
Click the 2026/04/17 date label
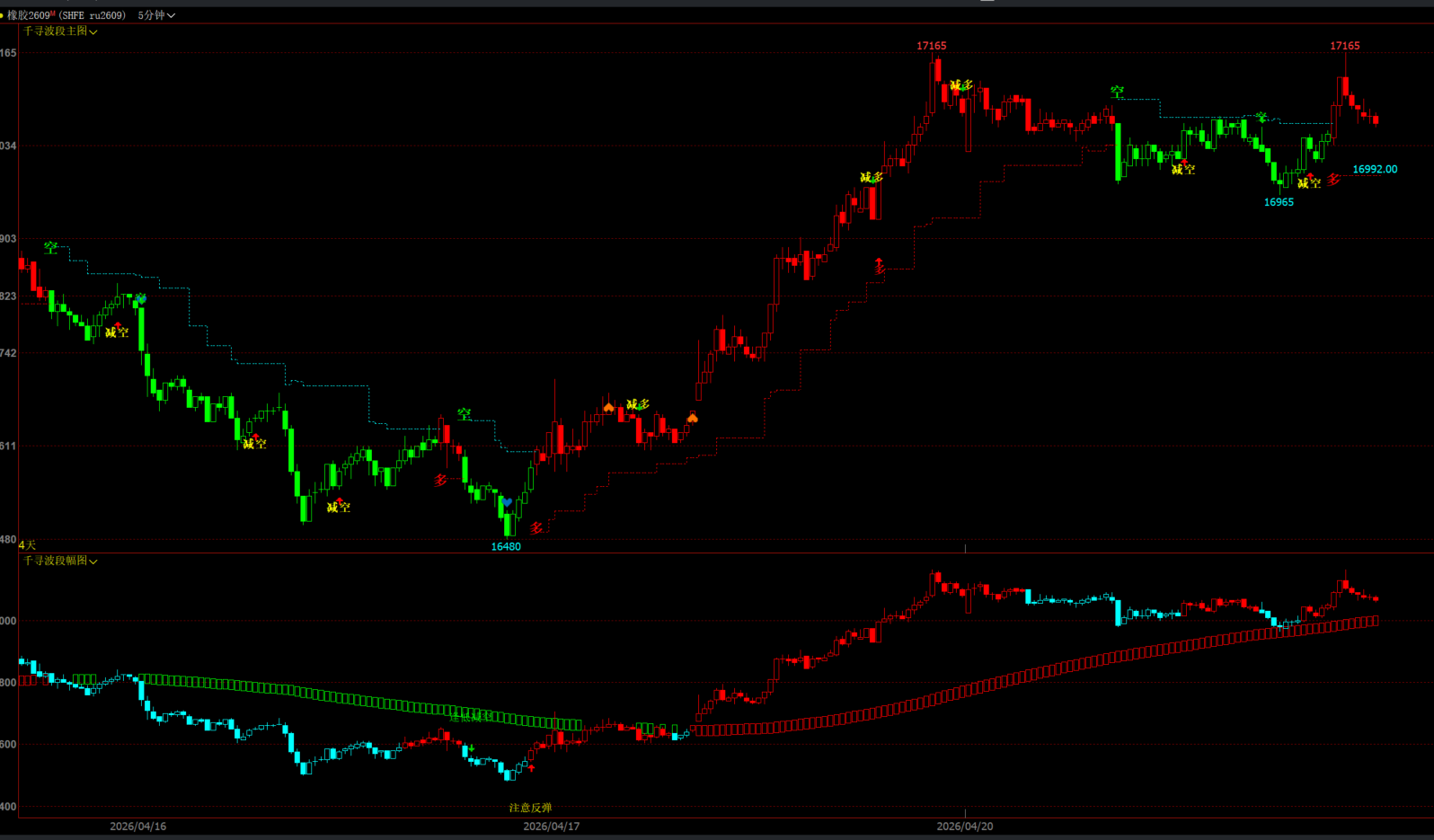click(x=551, y=827)
